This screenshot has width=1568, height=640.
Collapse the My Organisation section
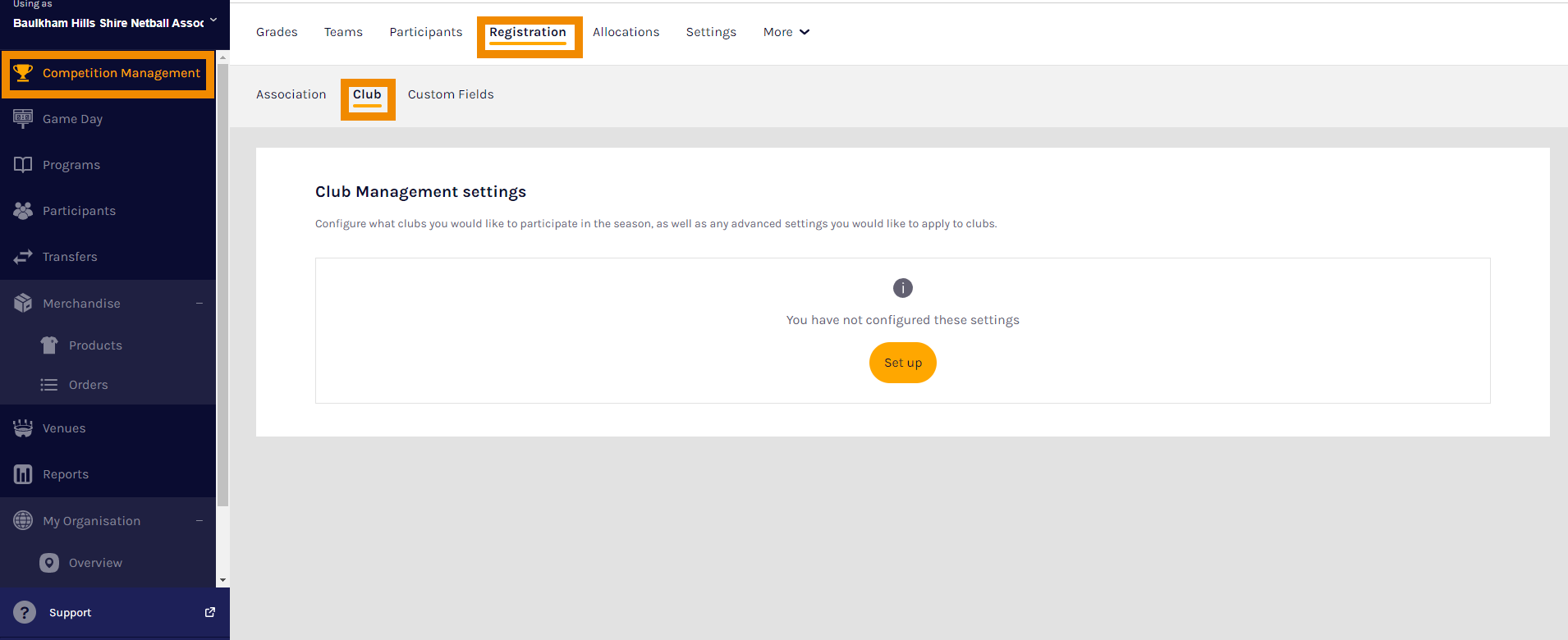point(199,521)
